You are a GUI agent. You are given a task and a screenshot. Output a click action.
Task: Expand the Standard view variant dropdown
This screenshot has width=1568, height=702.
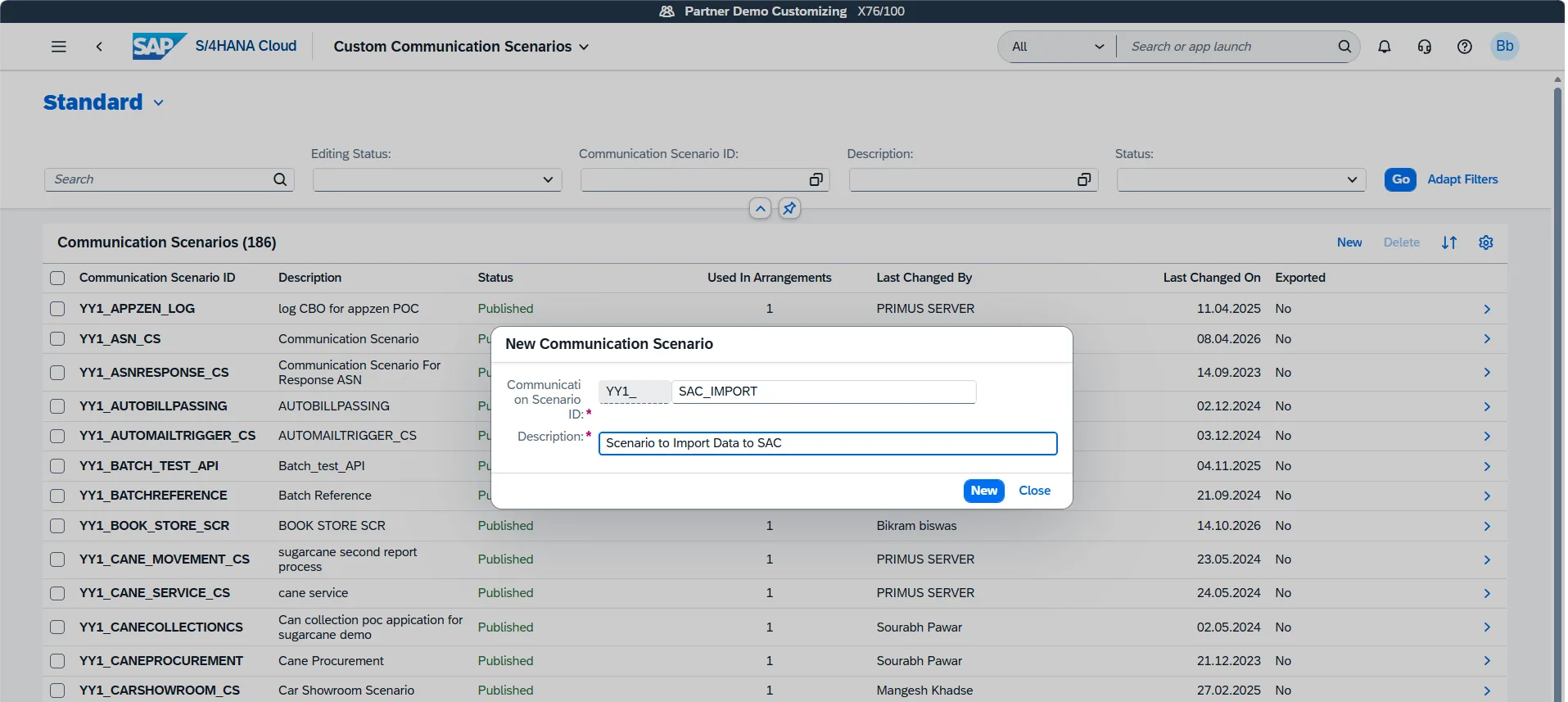pyautogui.click(x=159, y=102)
